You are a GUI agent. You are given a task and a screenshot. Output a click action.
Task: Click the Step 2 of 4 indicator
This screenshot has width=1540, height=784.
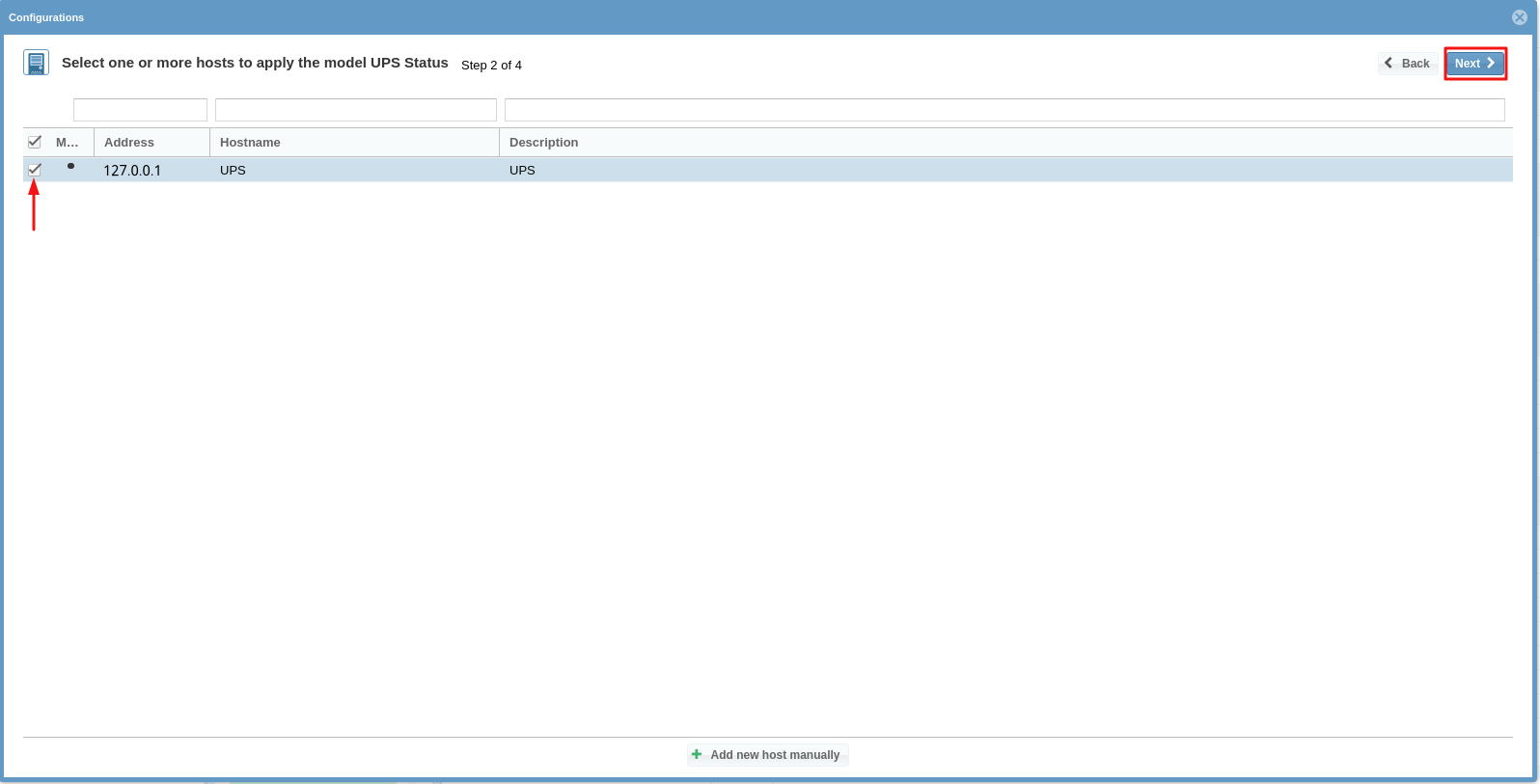[491, 66]
